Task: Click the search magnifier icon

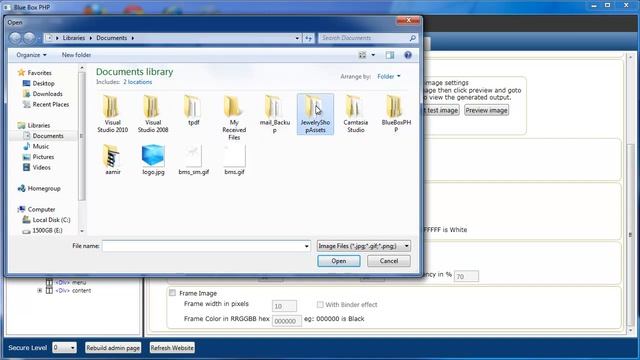Action: pos(413,38)
